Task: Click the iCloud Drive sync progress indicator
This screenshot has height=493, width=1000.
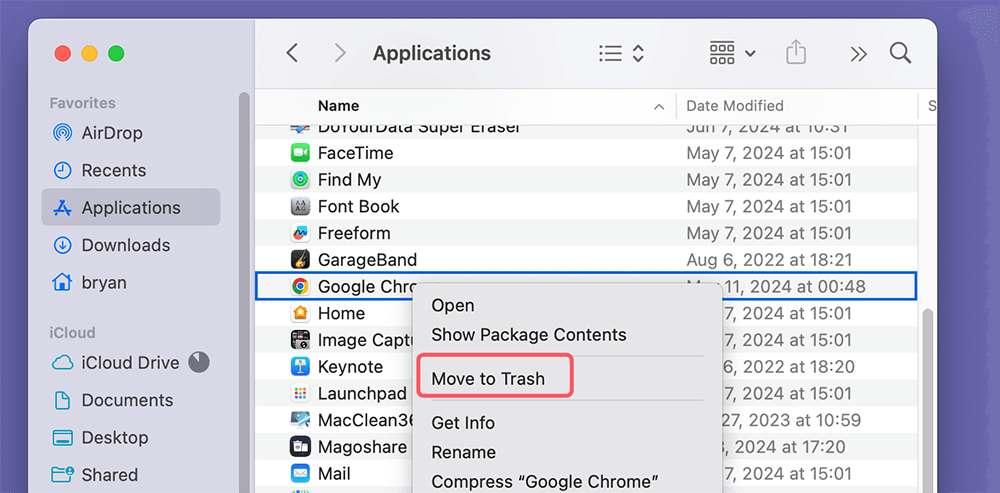Action: pos(199,362)
